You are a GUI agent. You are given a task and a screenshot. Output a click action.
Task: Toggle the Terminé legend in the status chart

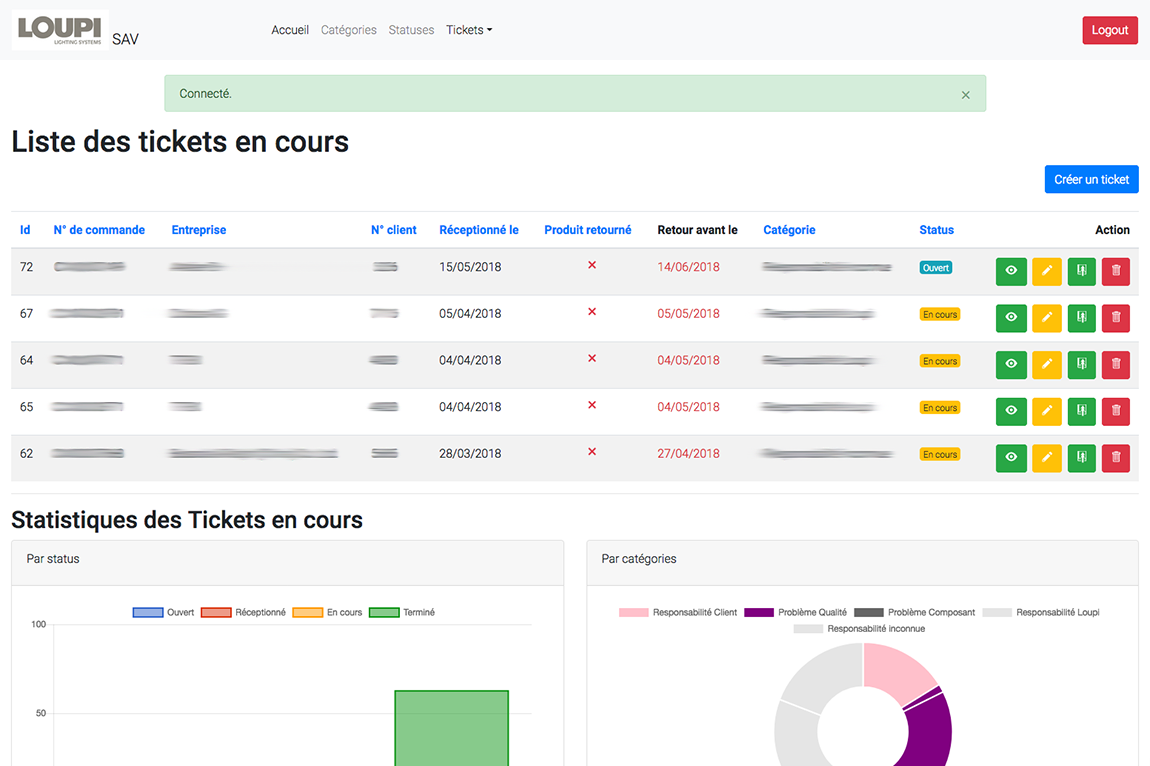(402, 612)
